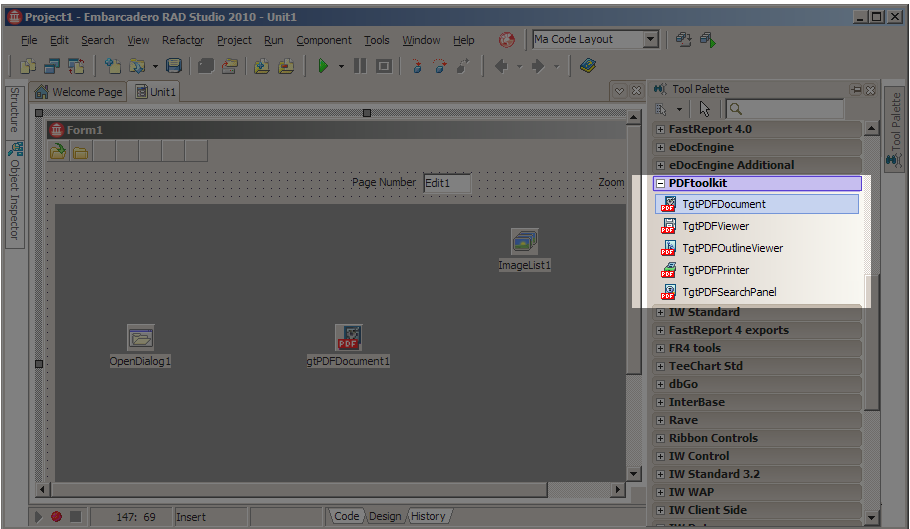Viewport: 910px width, 529px height.
Task: Expand the Rave category
Action: [x=660, y=421]
